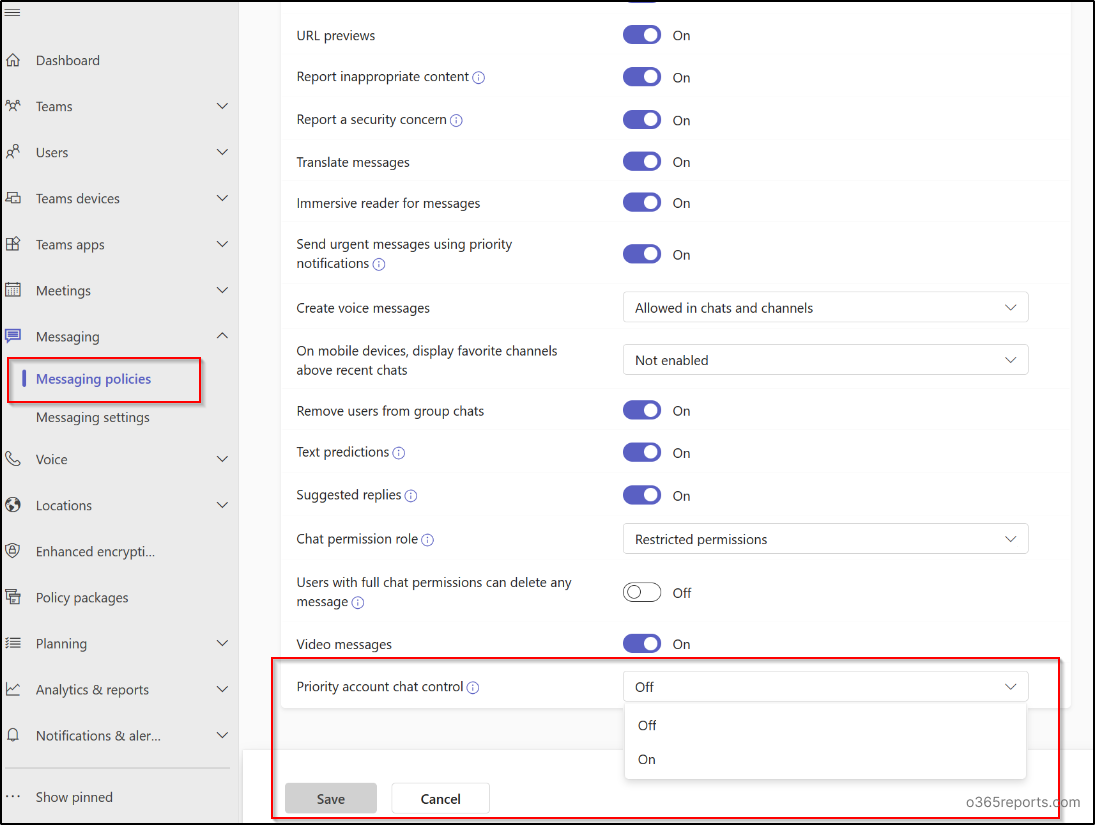The height and width of the screenshot is (825, 1095).
Task: Expand the Users section chevron
Action: pos(222,152)
